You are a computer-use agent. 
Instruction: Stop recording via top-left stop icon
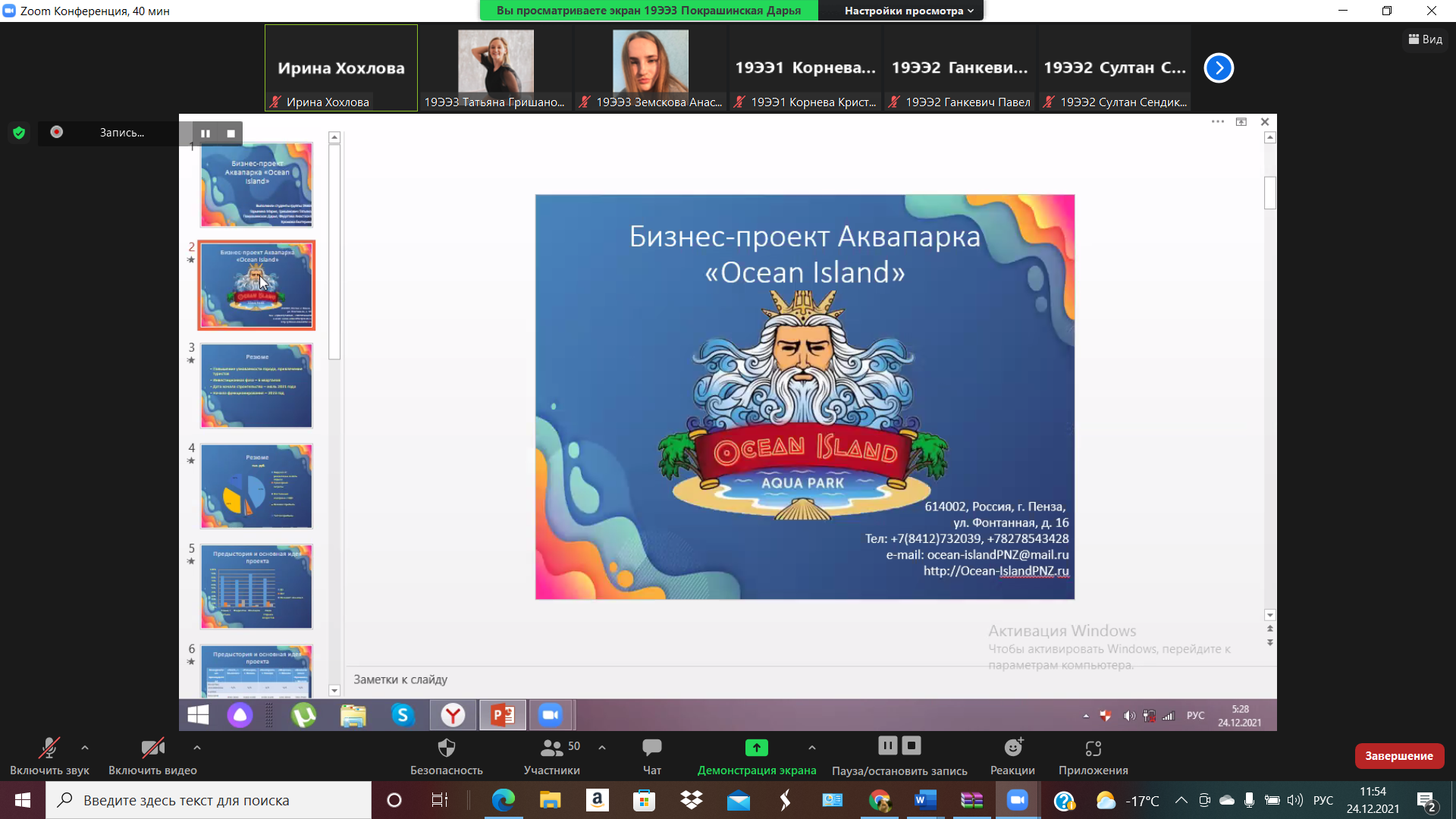(231, 133)
